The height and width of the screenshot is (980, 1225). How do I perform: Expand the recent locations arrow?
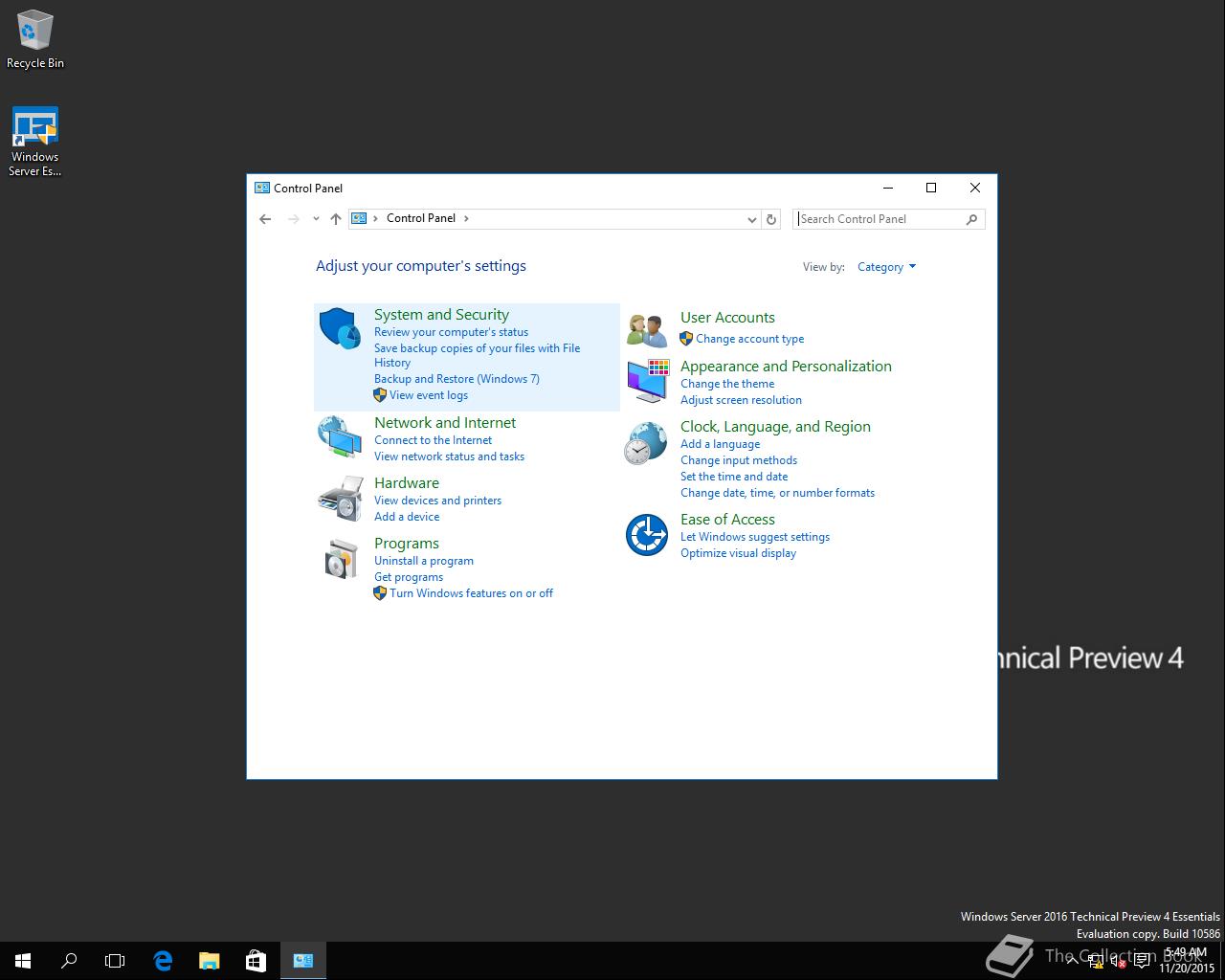point(316,219)
